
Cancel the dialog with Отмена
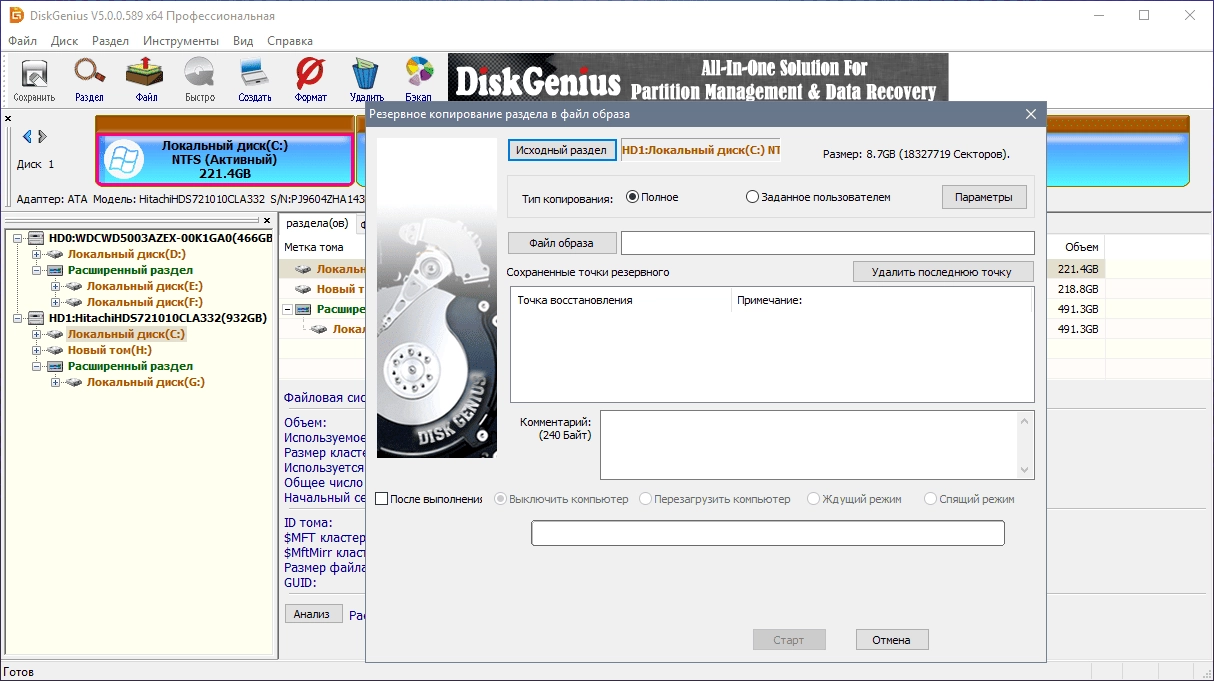[891, 640]
